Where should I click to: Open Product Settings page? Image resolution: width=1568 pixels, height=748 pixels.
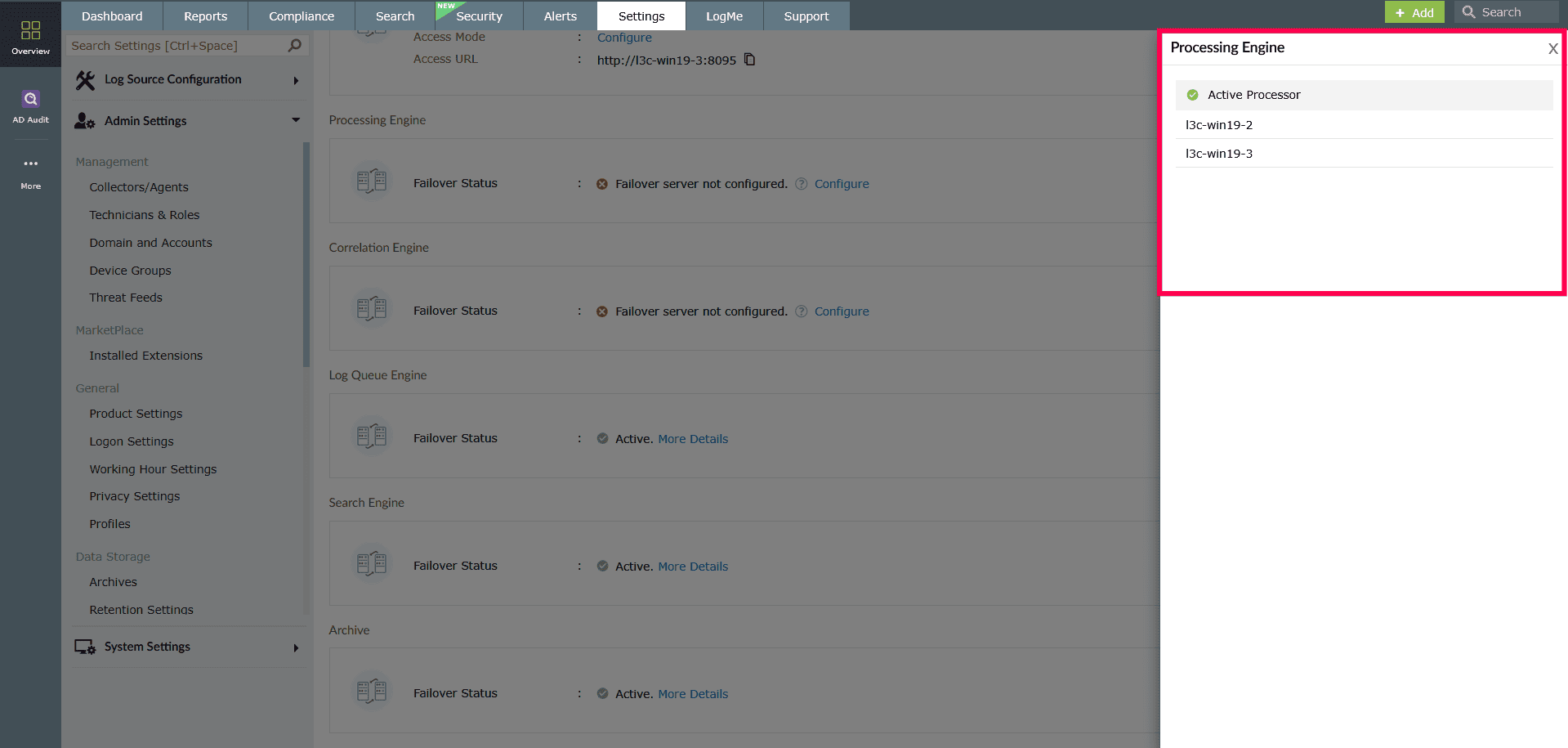(x=136, y=414)
